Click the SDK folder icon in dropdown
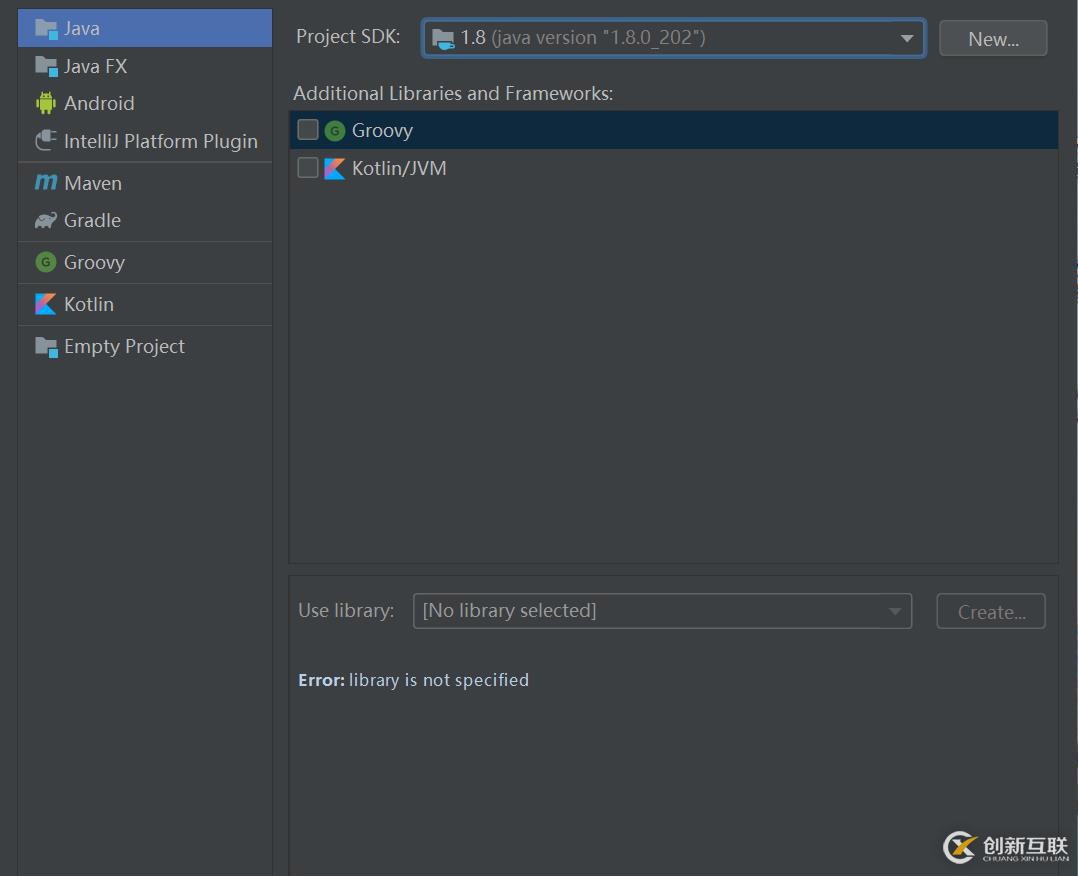 tap(443, 39)
